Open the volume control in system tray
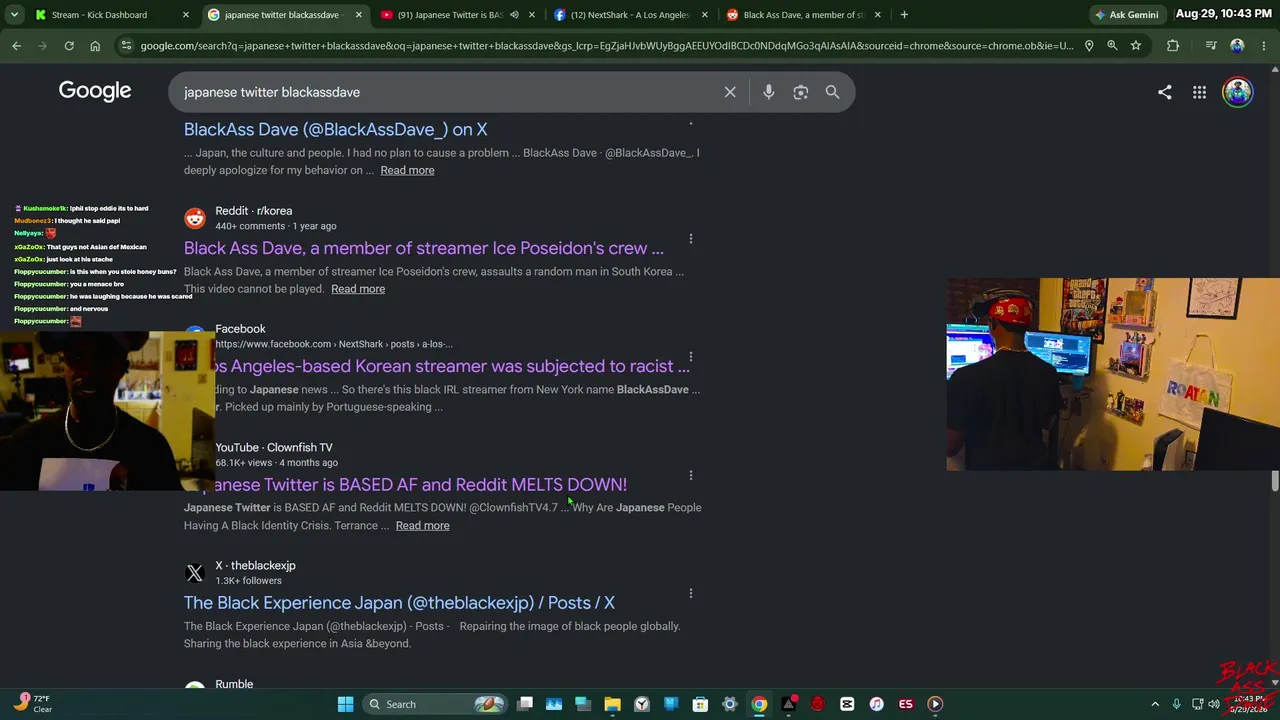 tap(1214, 704)
